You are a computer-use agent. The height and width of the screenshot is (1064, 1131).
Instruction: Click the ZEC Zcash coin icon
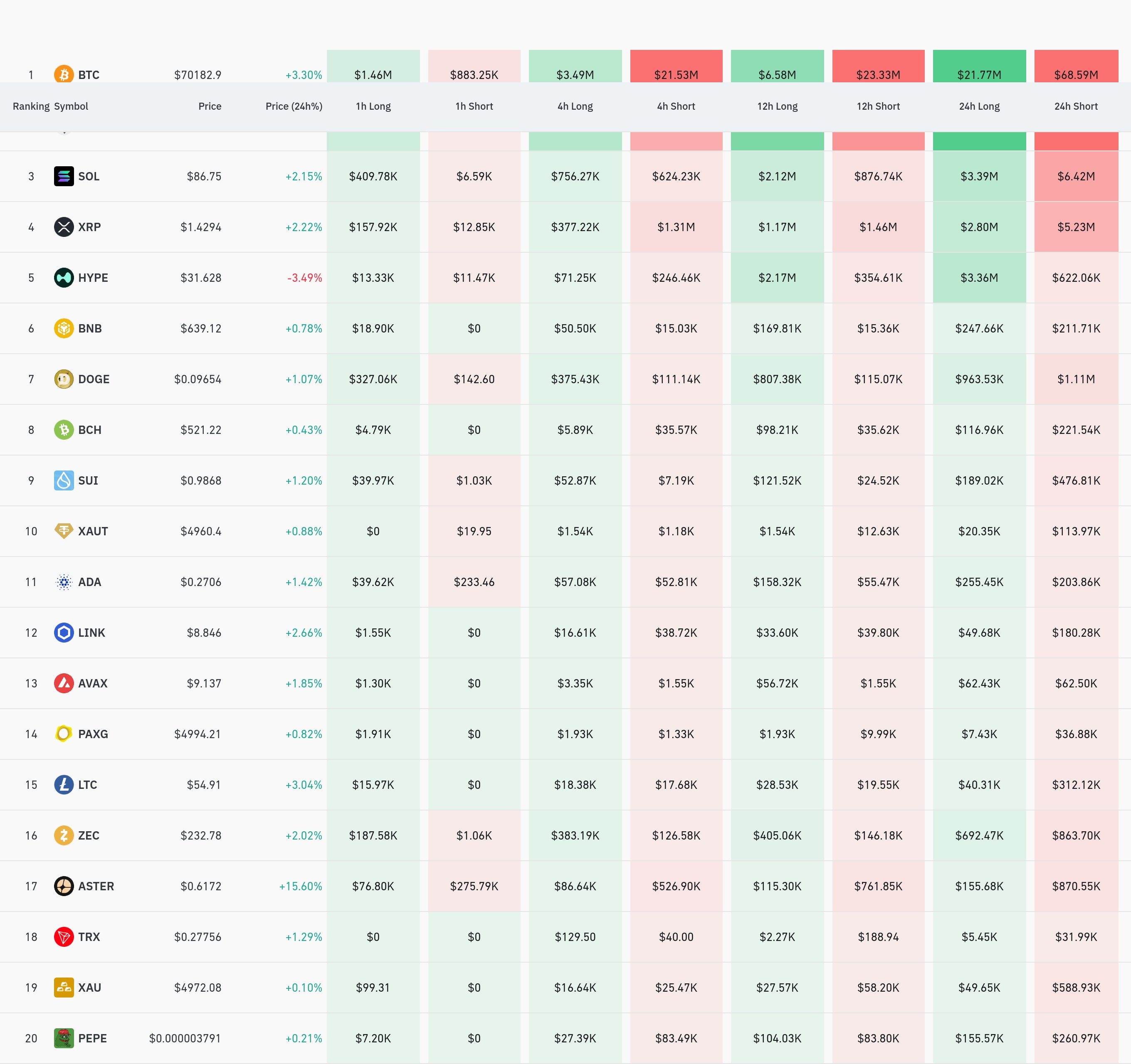click(x=64, y=835)
